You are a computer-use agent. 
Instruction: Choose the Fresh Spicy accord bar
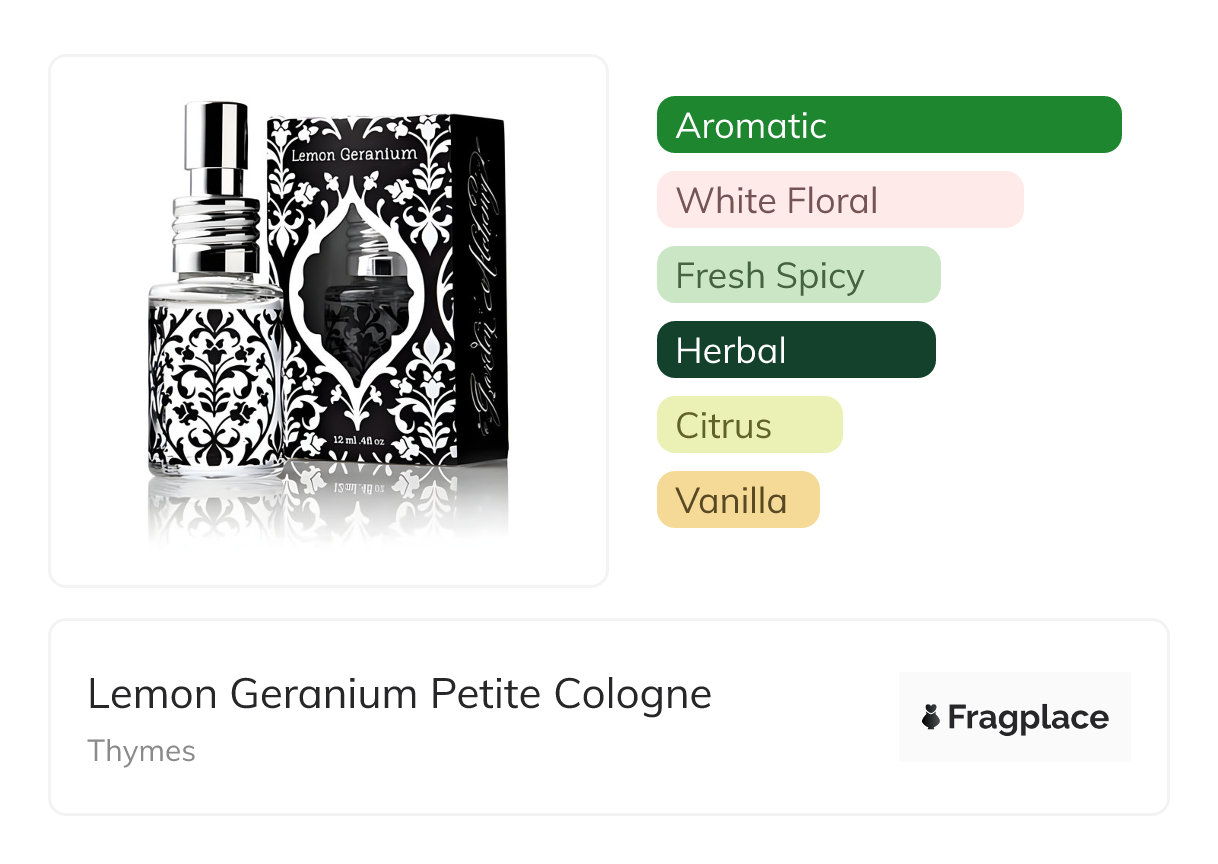(x=799, y=275)
